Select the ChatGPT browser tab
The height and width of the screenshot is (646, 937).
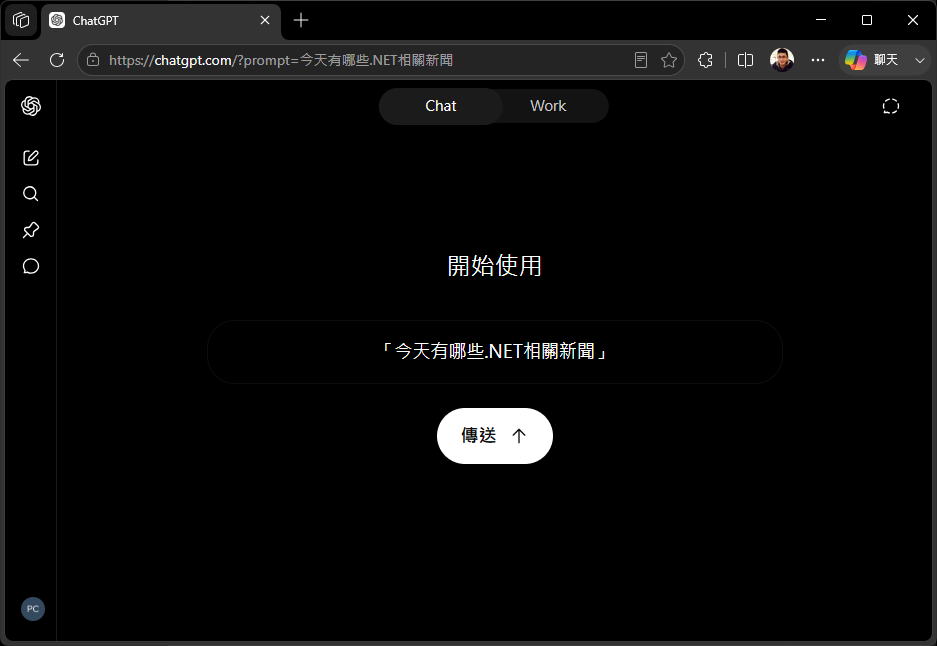(x=161, y=20)
